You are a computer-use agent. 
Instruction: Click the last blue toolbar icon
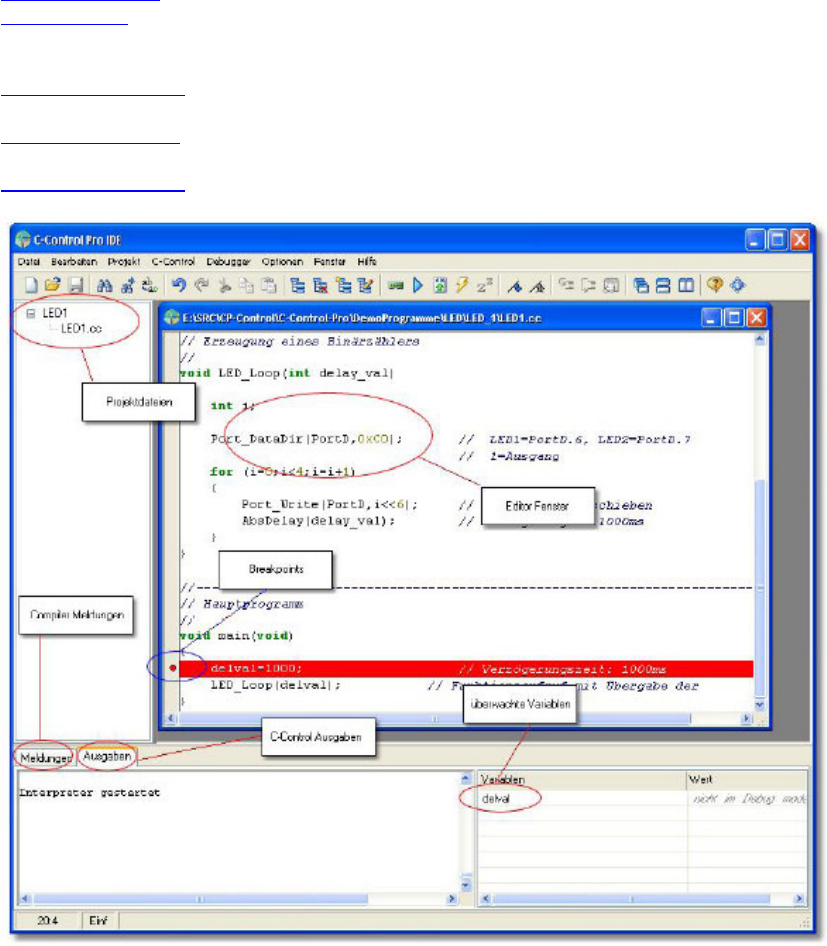(x=738, y=285)
